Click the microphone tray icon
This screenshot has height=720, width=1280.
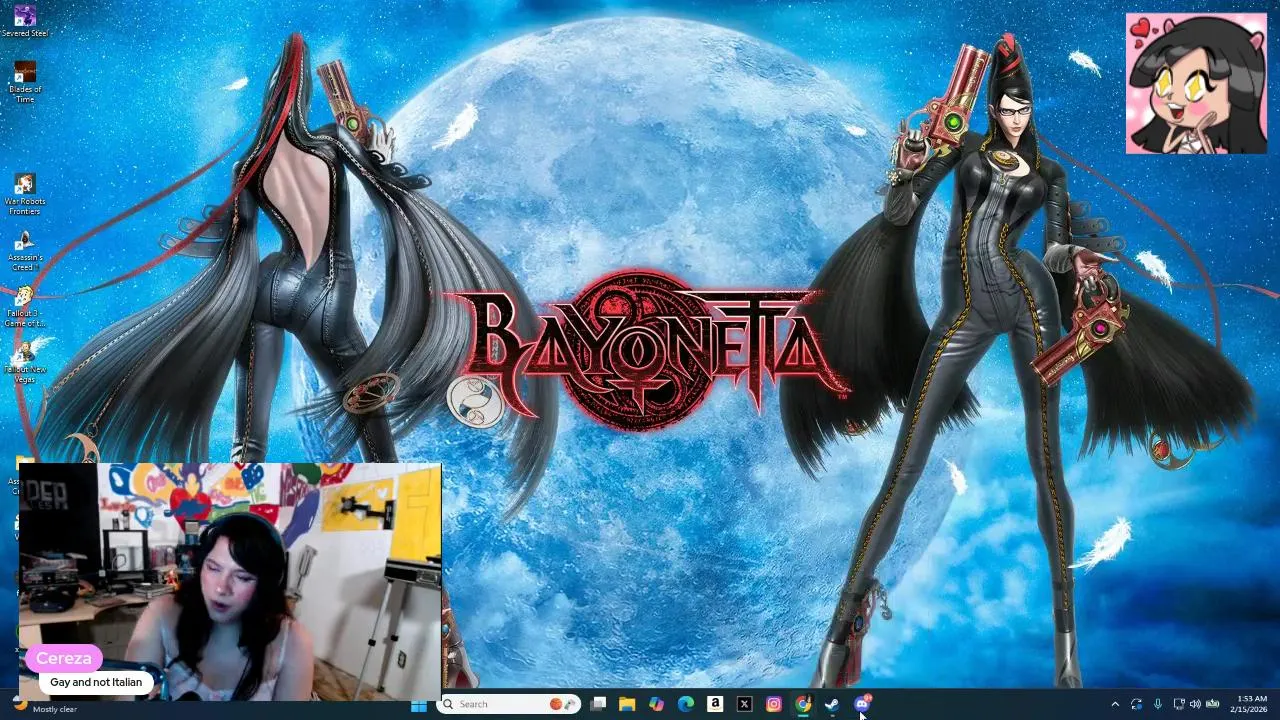point(1158,704)
